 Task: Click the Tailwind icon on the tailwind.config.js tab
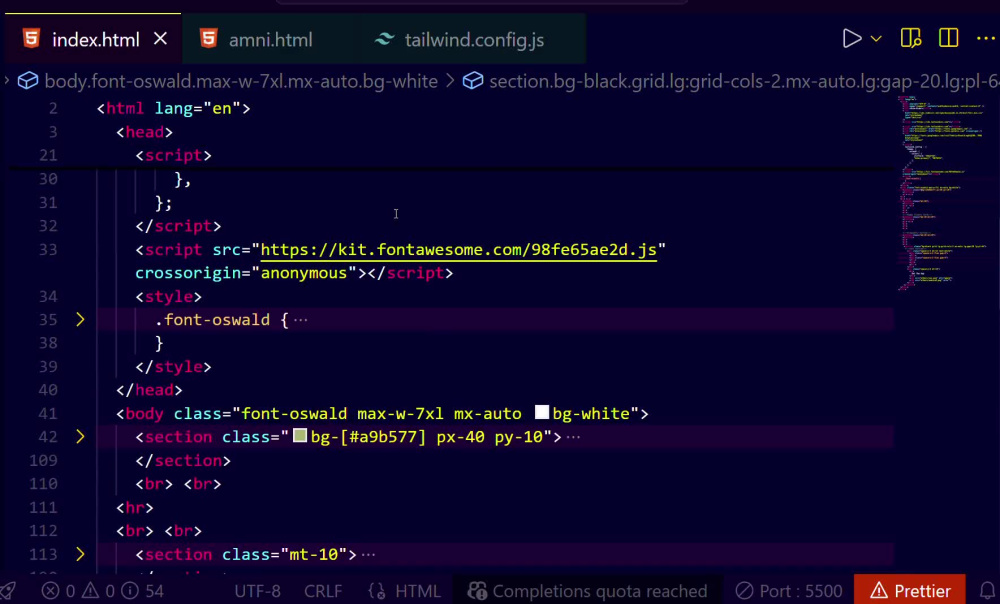(x=384, y=40)
